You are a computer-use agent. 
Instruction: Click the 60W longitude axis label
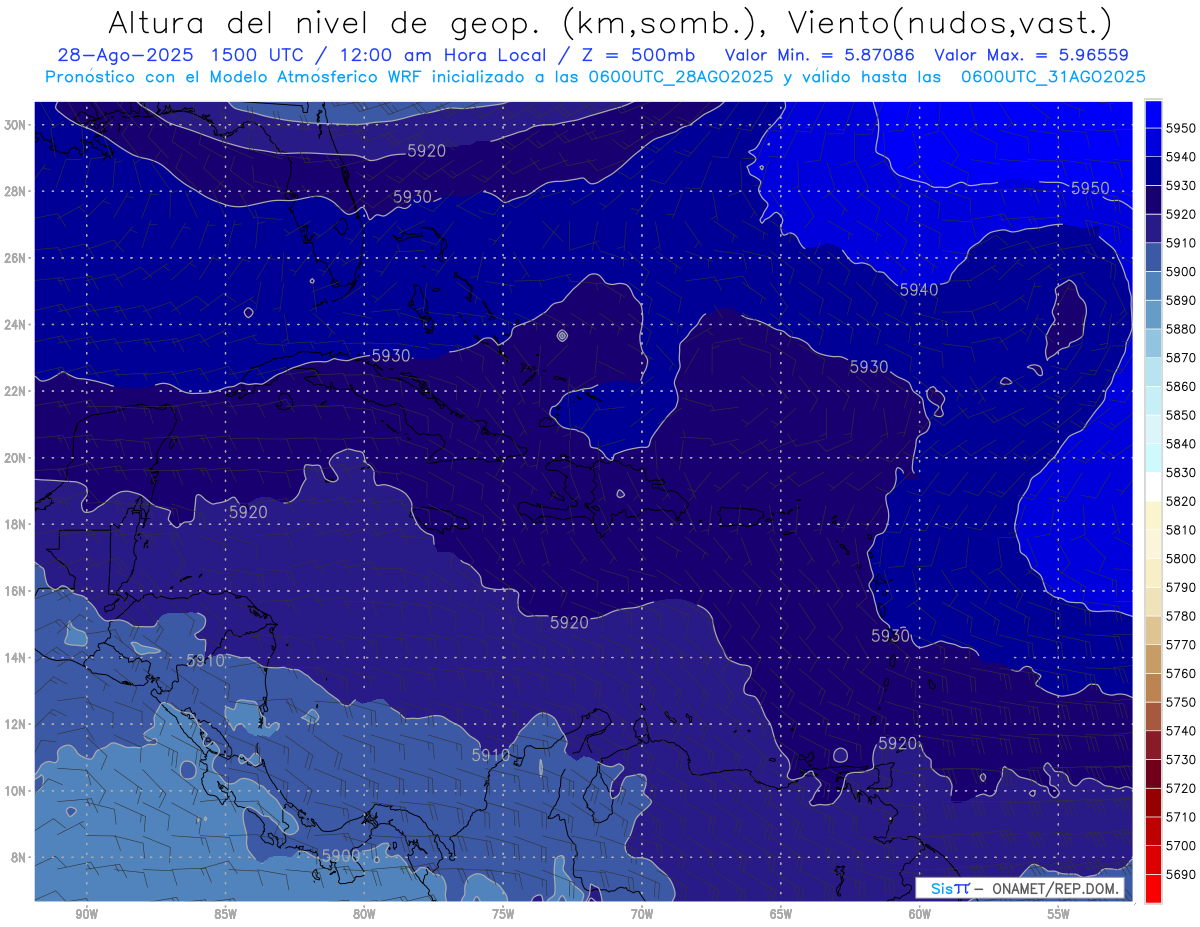point(920,913)
